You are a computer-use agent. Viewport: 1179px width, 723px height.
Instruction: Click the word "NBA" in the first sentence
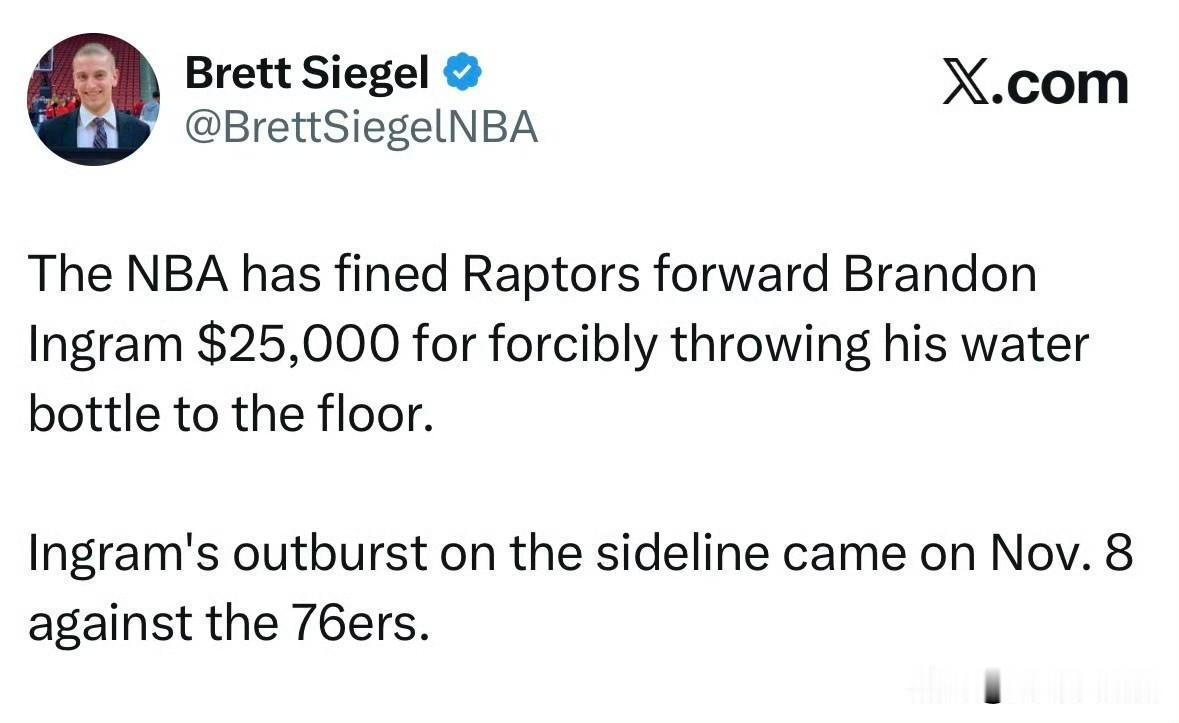tap(165, 275)
